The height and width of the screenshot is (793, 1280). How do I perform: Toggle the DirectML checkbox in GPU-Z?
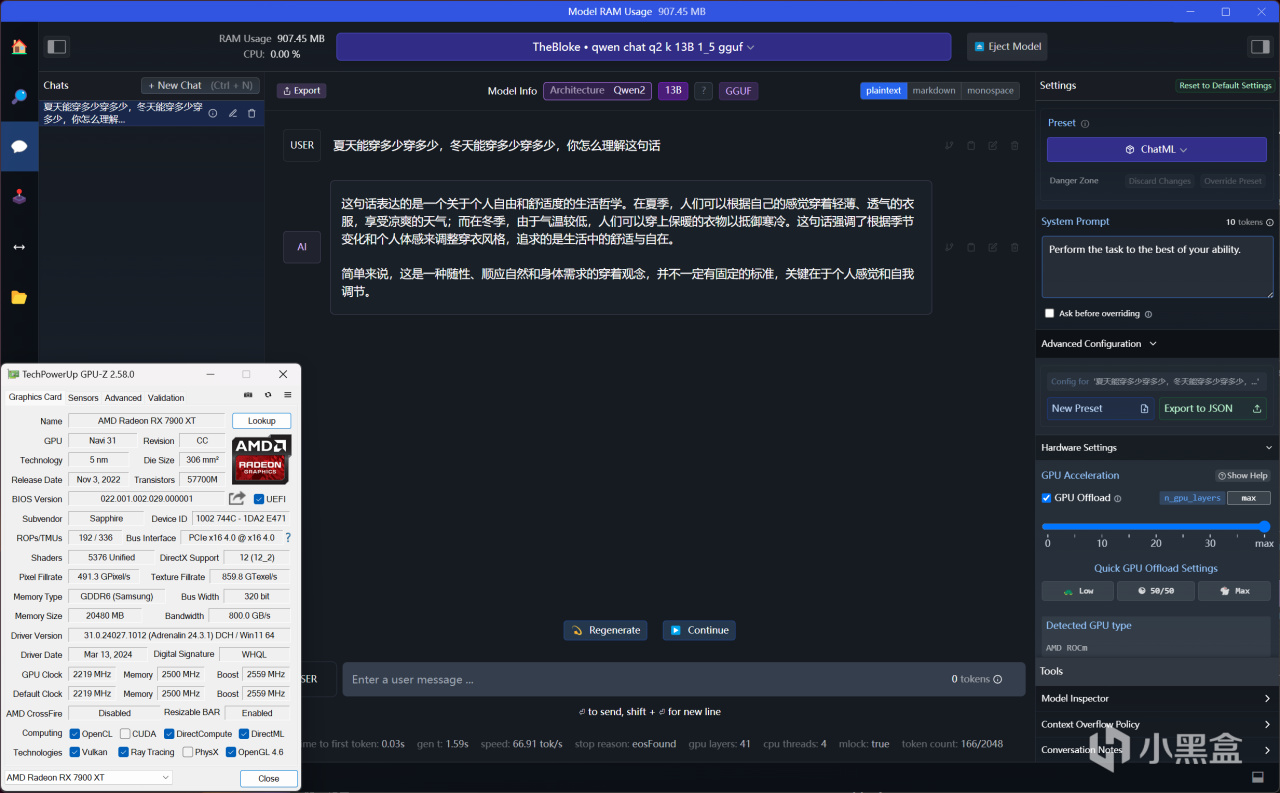pyautogui.click(x=244, y=734)
